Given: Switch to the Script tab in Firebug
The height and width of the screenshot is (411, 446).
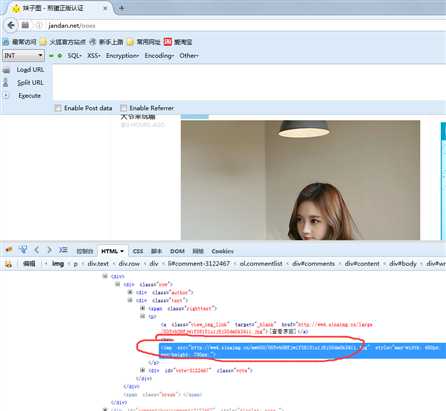Looking at the screenshot, I should (x=156, y=251).
